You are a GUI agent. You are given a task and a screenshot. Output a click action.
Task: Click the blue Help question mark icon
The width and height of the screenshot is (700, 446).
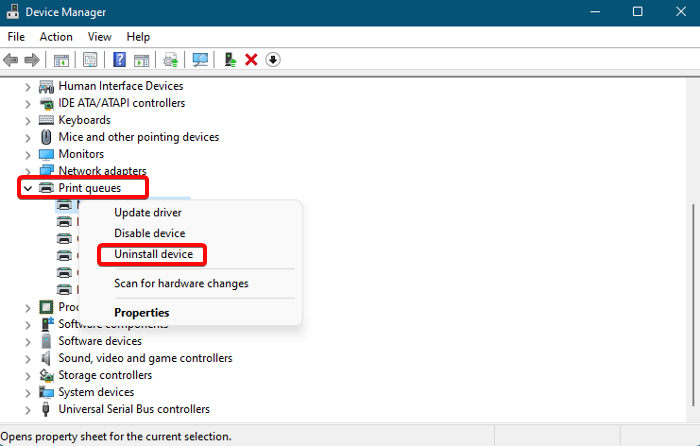click(119, 60)
